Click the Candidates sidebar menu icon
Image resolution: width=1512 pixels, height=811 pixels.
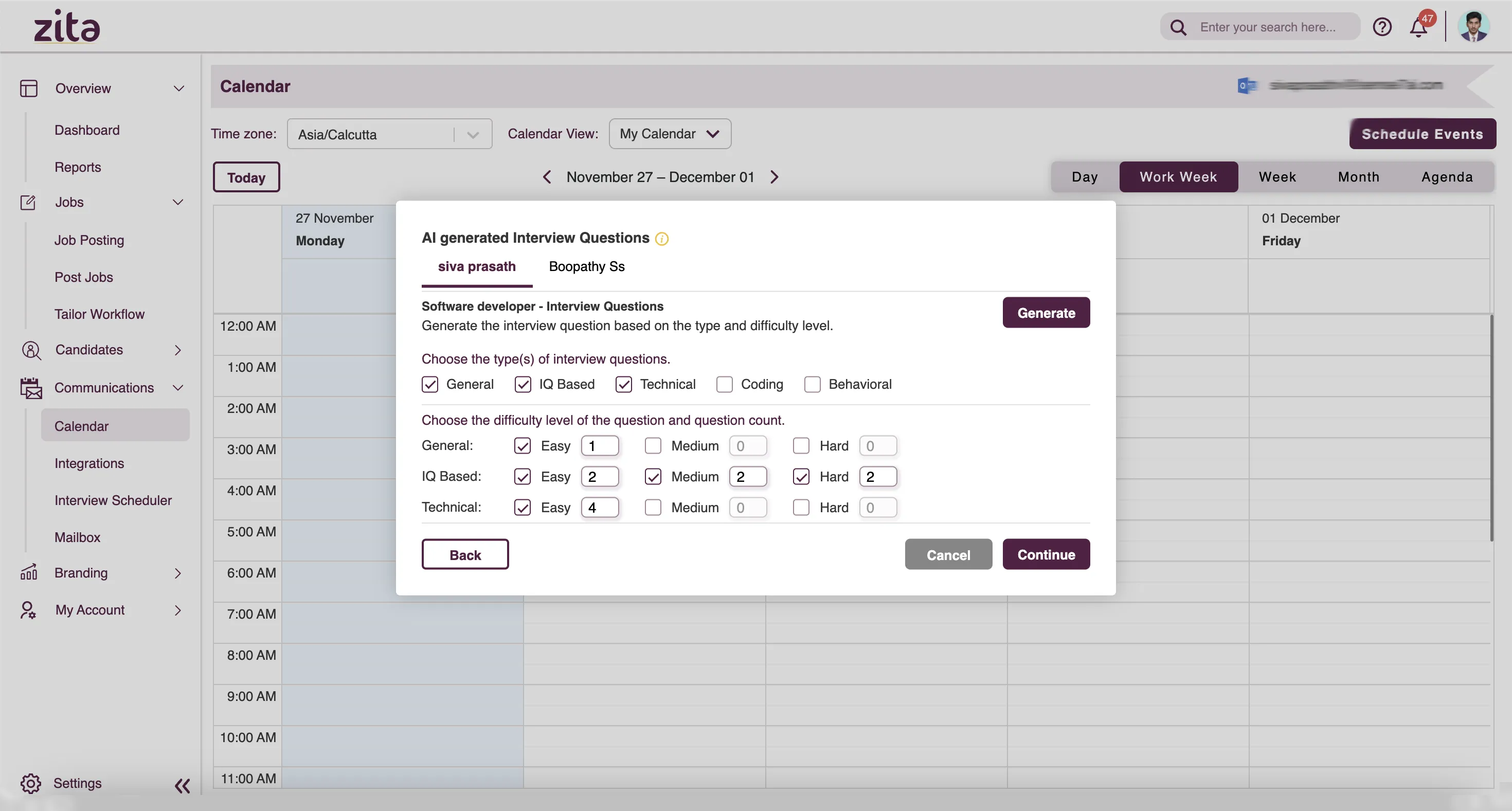click(28, 351)
